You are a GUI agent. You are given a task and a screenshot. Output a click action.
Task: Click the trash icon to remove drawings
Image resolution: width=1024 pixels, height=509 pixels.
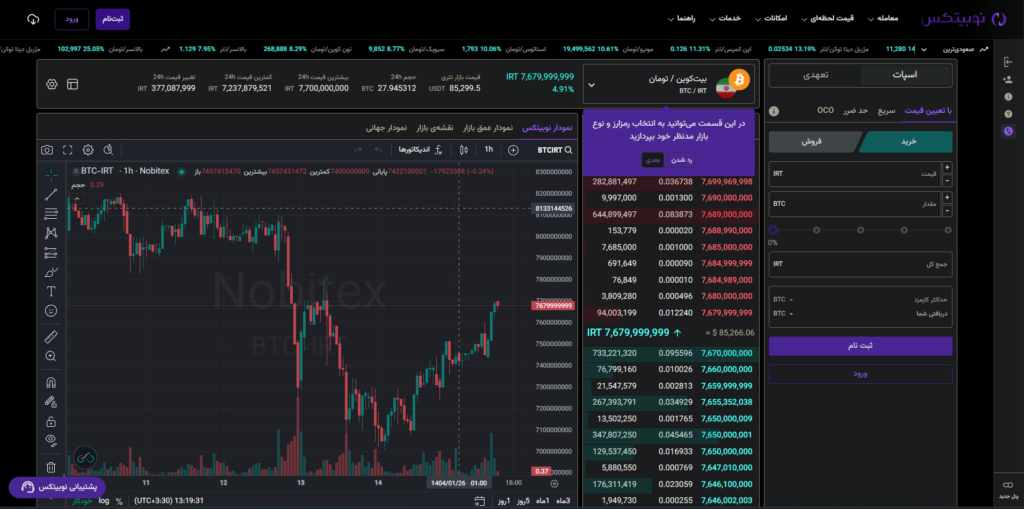[51, 467]
